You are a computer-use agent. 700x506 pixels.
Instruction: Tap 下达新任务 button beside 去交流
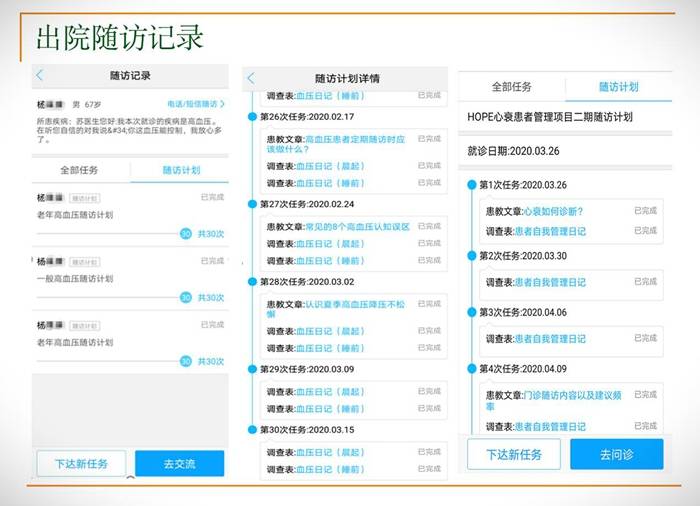(x=81, y=464)
